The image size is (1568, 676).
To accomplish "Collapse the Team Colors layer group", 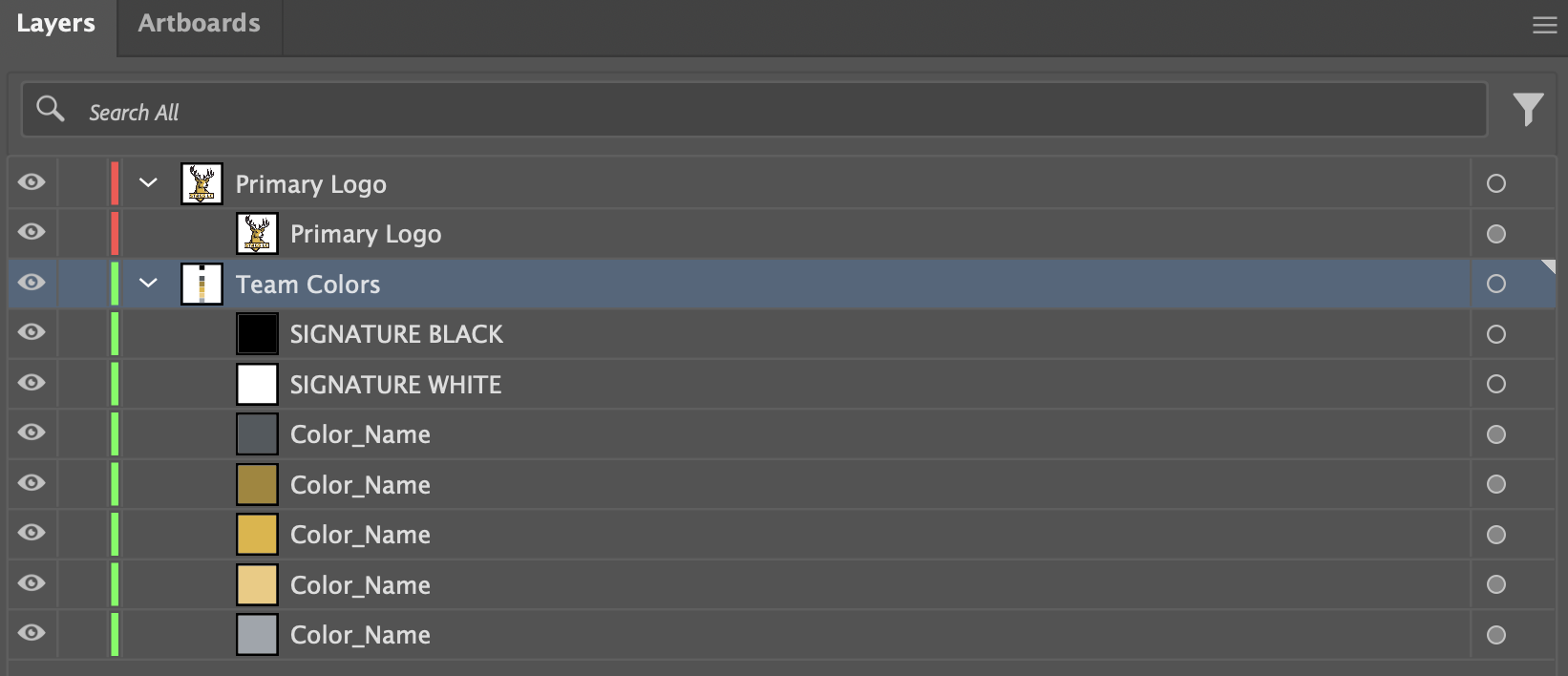I will coord(148,283).
